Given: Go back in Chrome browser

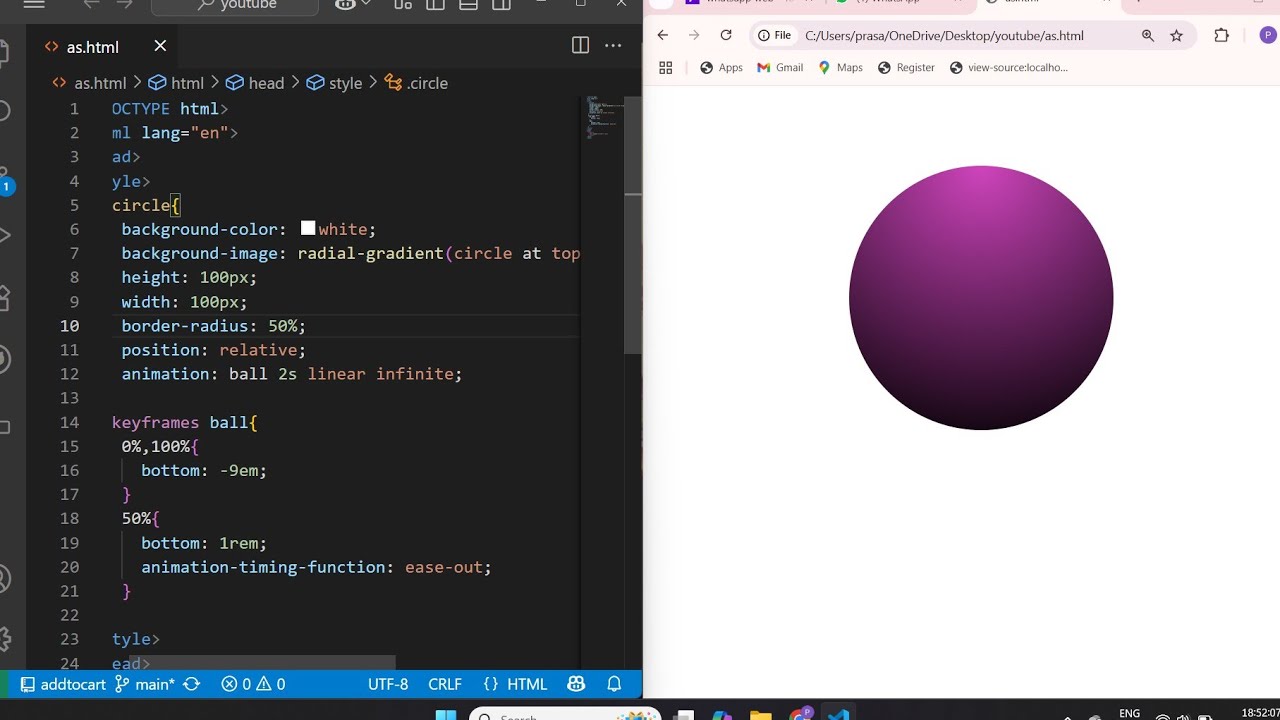Looking at the screenshot, I should click(662, 35).
